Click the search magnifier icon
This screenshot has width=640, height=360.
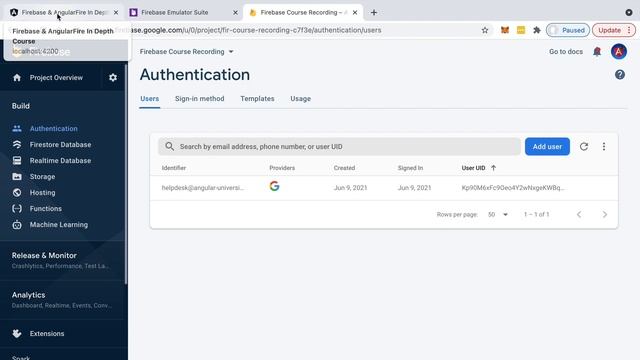coord(169,146)
